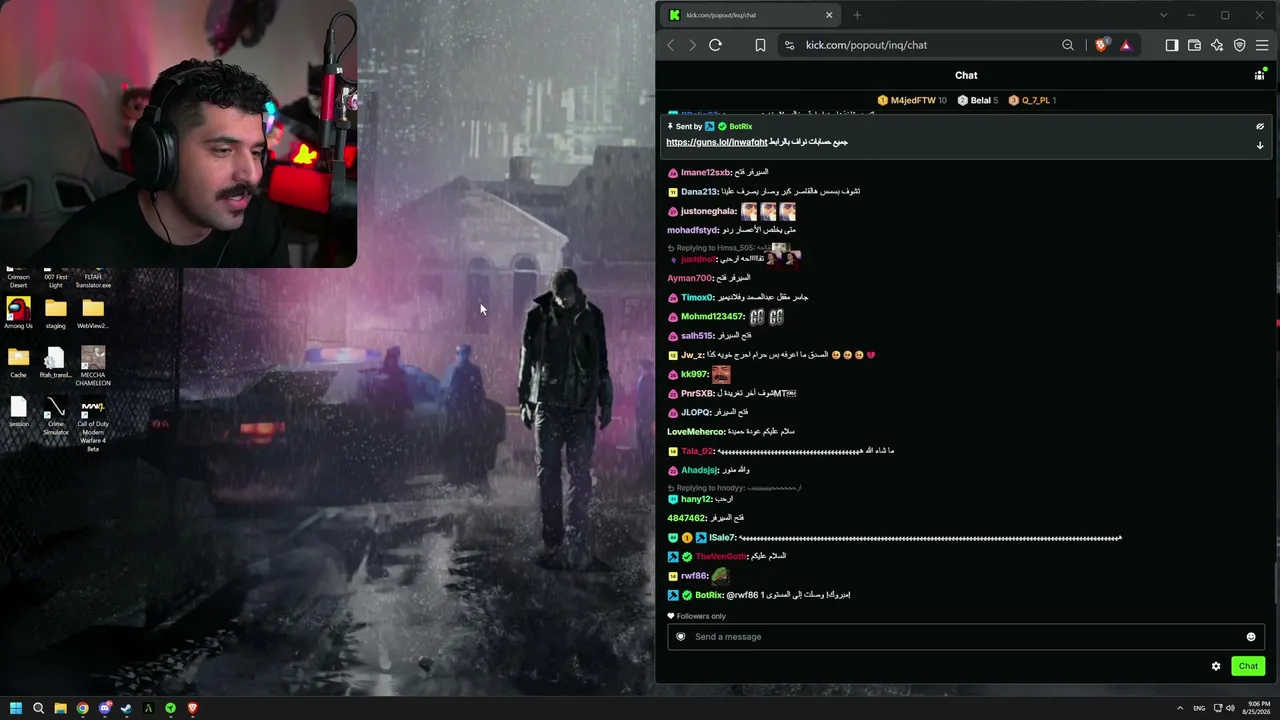The height and width of the screenshot is (720, 1280).
Task: Go back in browser history
Action: point(671,45)
